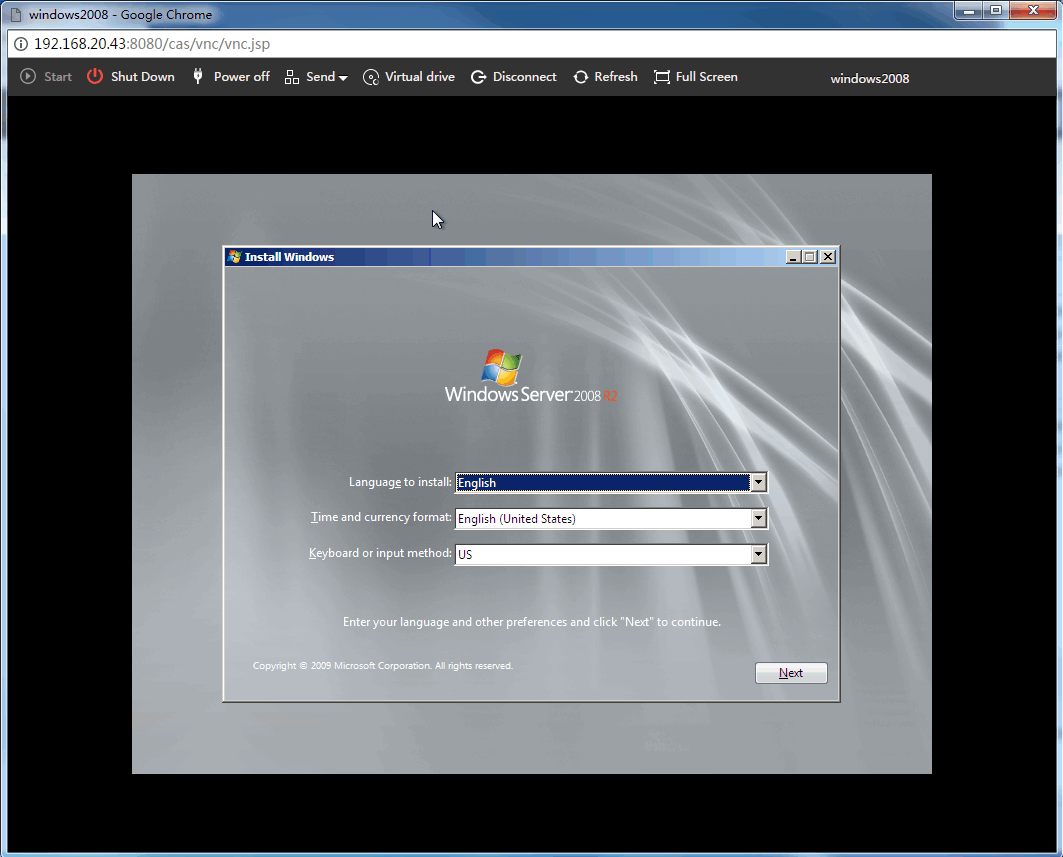Expand Keyboard or input method dropdown arrow

point(759,554)
